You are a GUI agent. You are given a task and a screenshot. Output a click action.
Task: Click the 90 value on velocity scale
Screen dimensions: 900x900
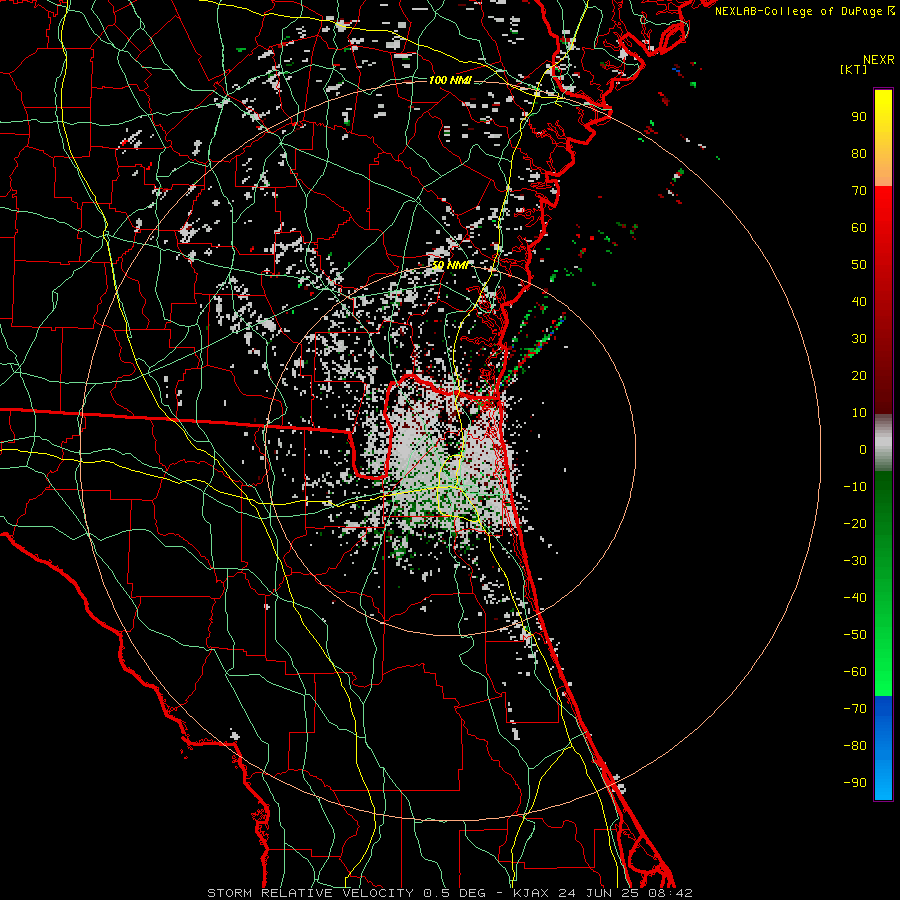click(x=859, y=117)
